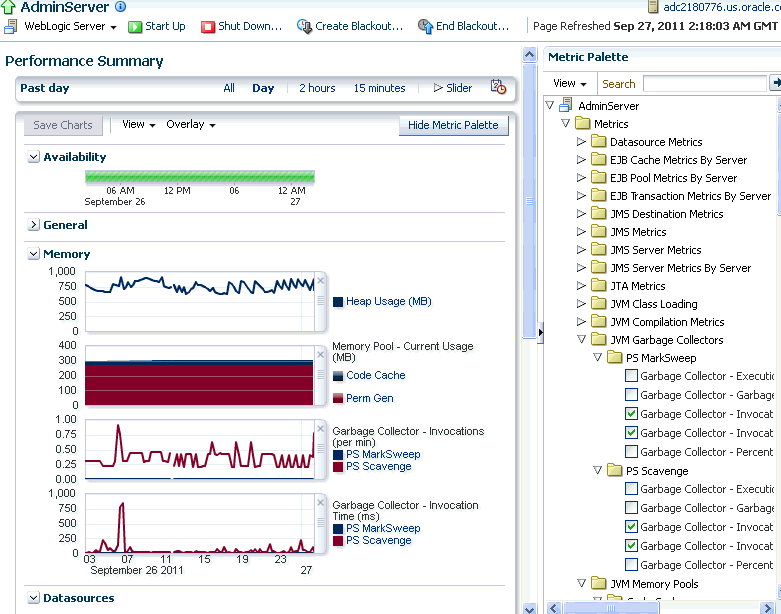Expand the General section
Image resolution: width=781 pixels, height=614 pixels.
pyautogui.click(x=33, y=225)
